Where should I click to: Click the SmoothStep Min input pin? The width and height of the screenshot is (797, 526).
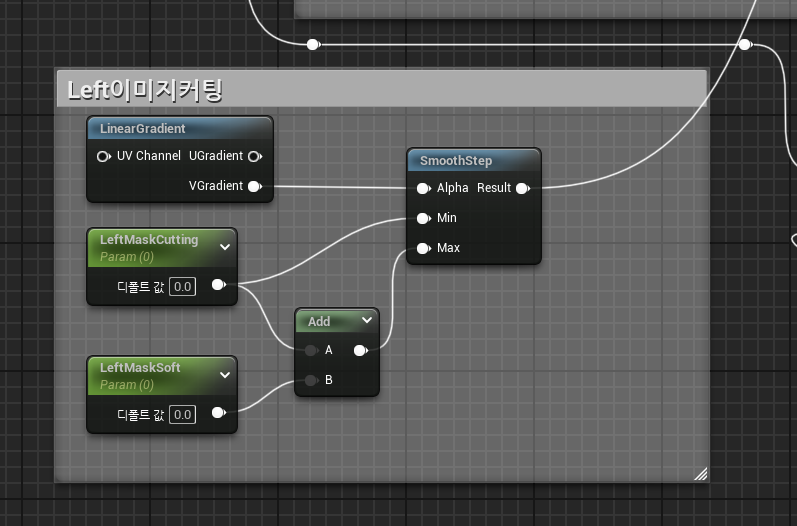coord(423,219)
